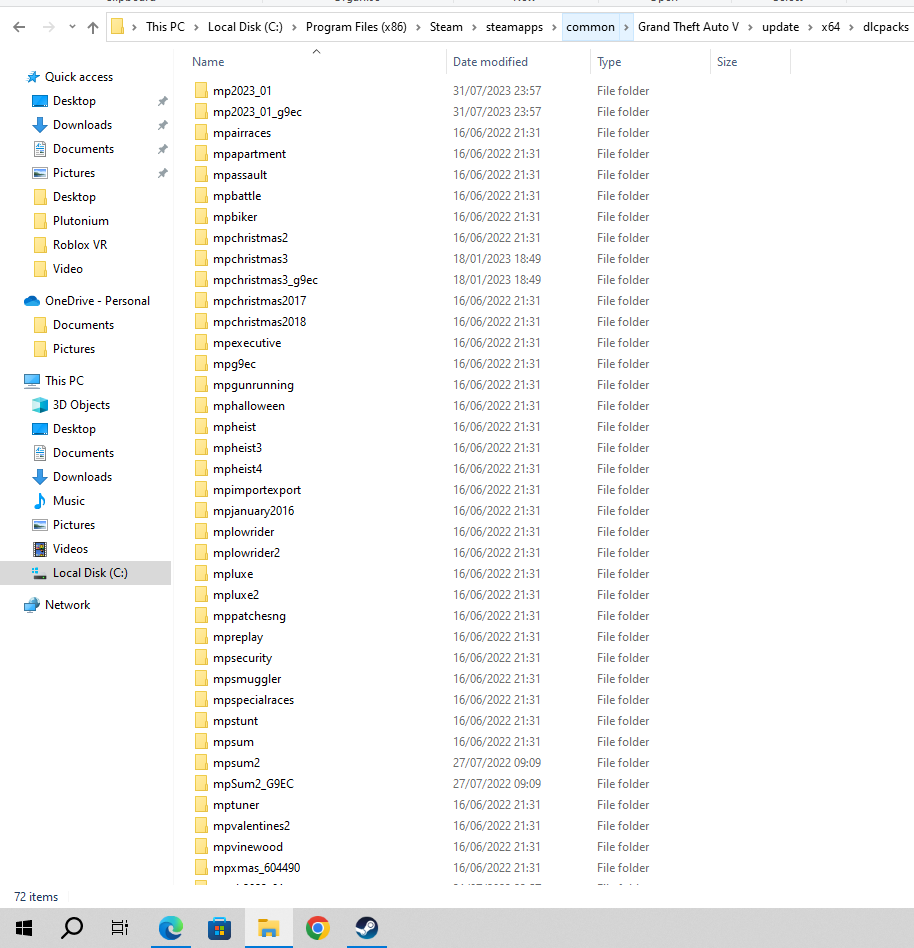Screen dimensions: 914x948
Task: Open Plutonium folder in Quick access
Action: point(80,221)
